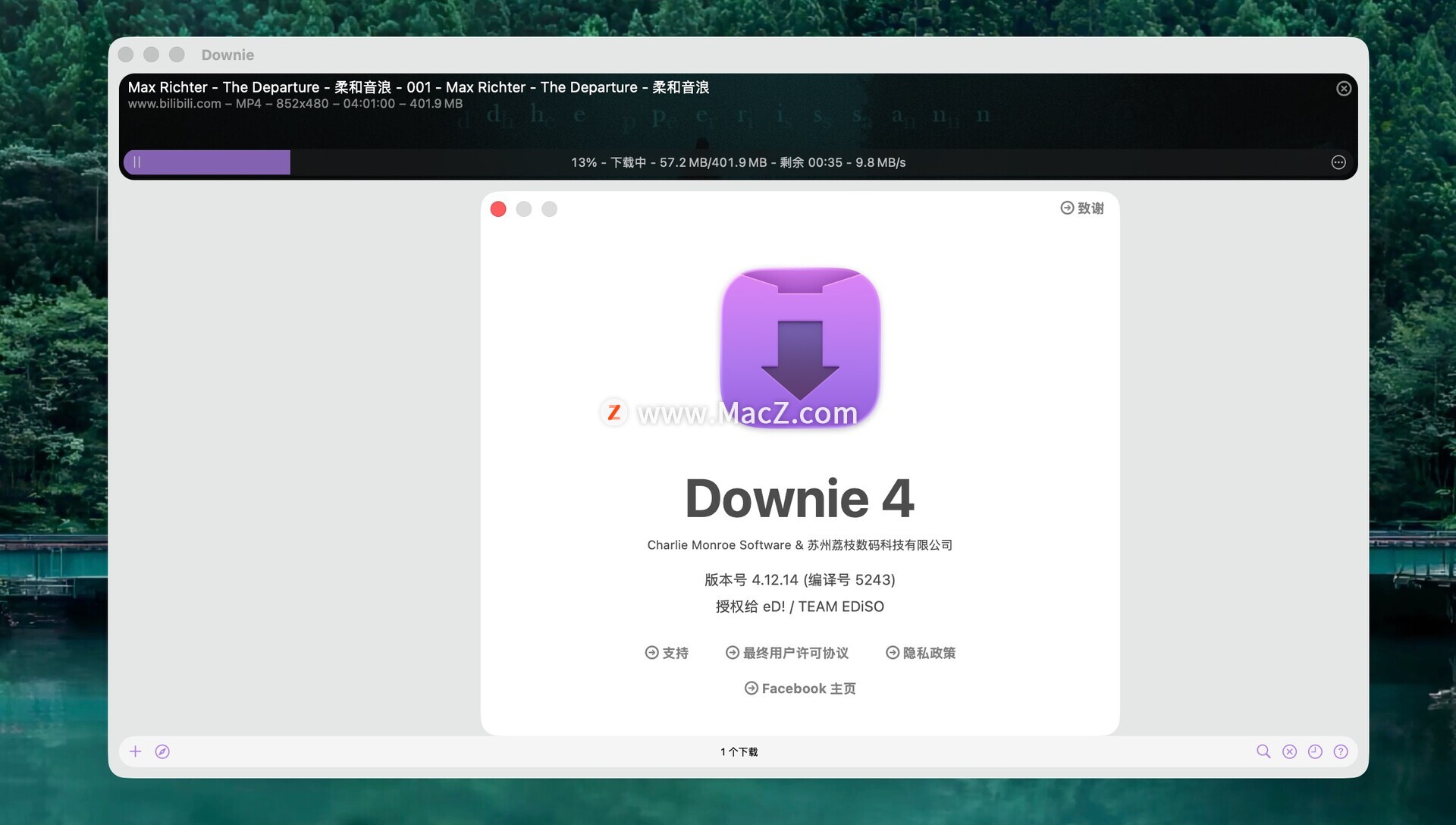
Task: Click the Charlie Monroe Software credit line
Action: [x=800, y=545]
